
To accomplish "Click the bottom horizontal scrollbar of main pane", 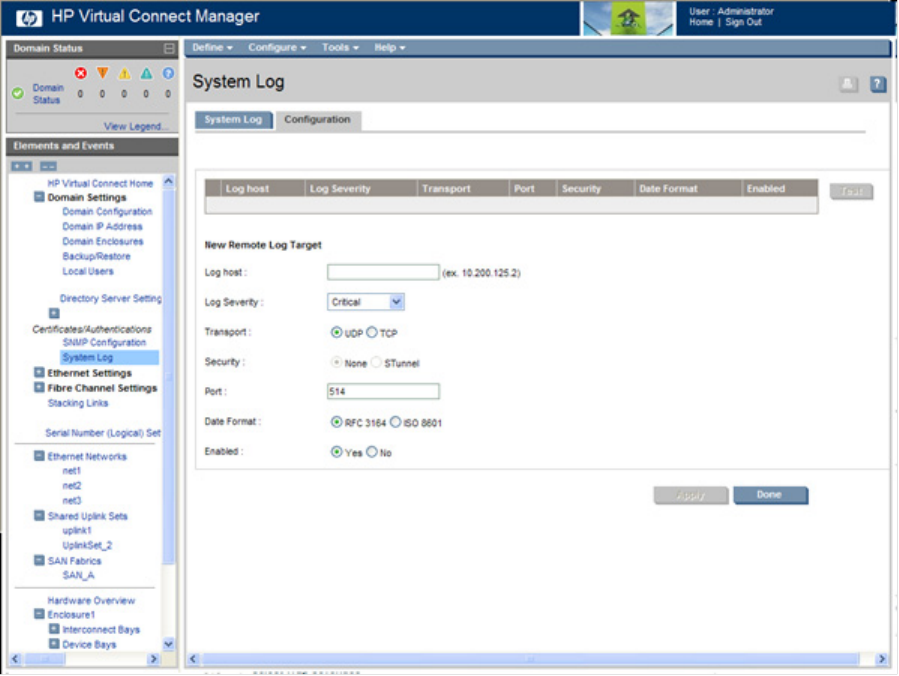I will point(530,659).
